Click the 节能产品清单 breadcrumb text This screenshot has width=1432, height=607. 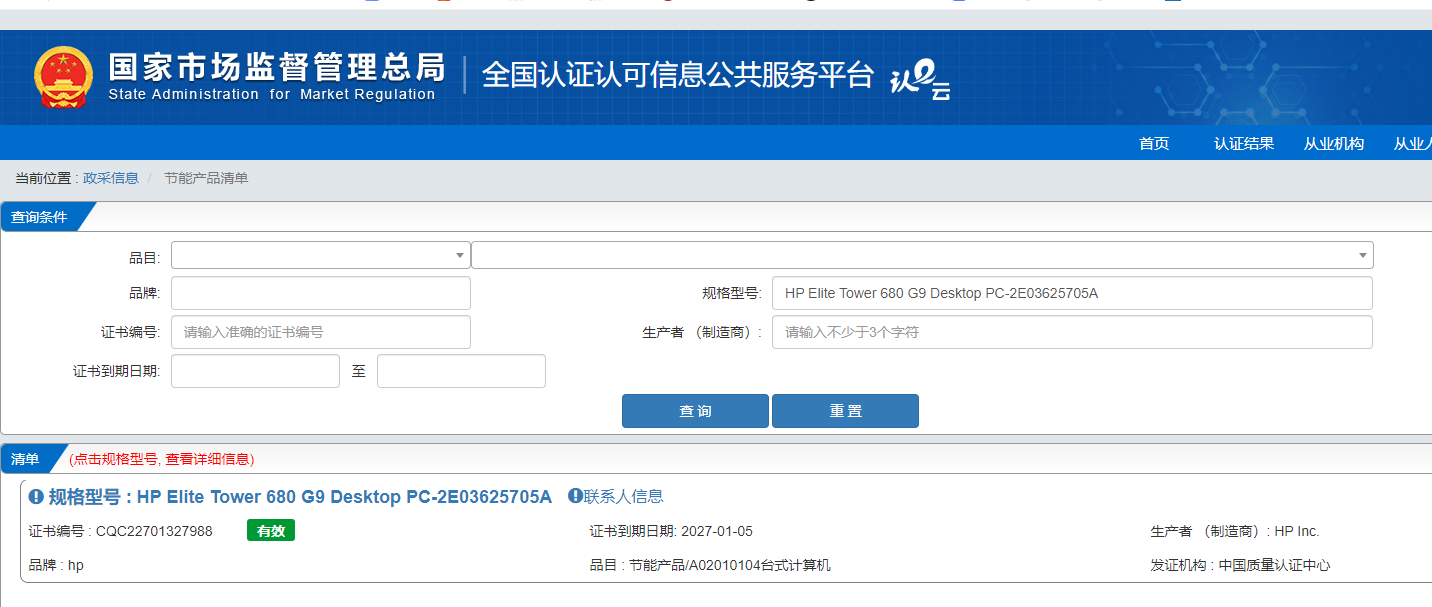206,178
